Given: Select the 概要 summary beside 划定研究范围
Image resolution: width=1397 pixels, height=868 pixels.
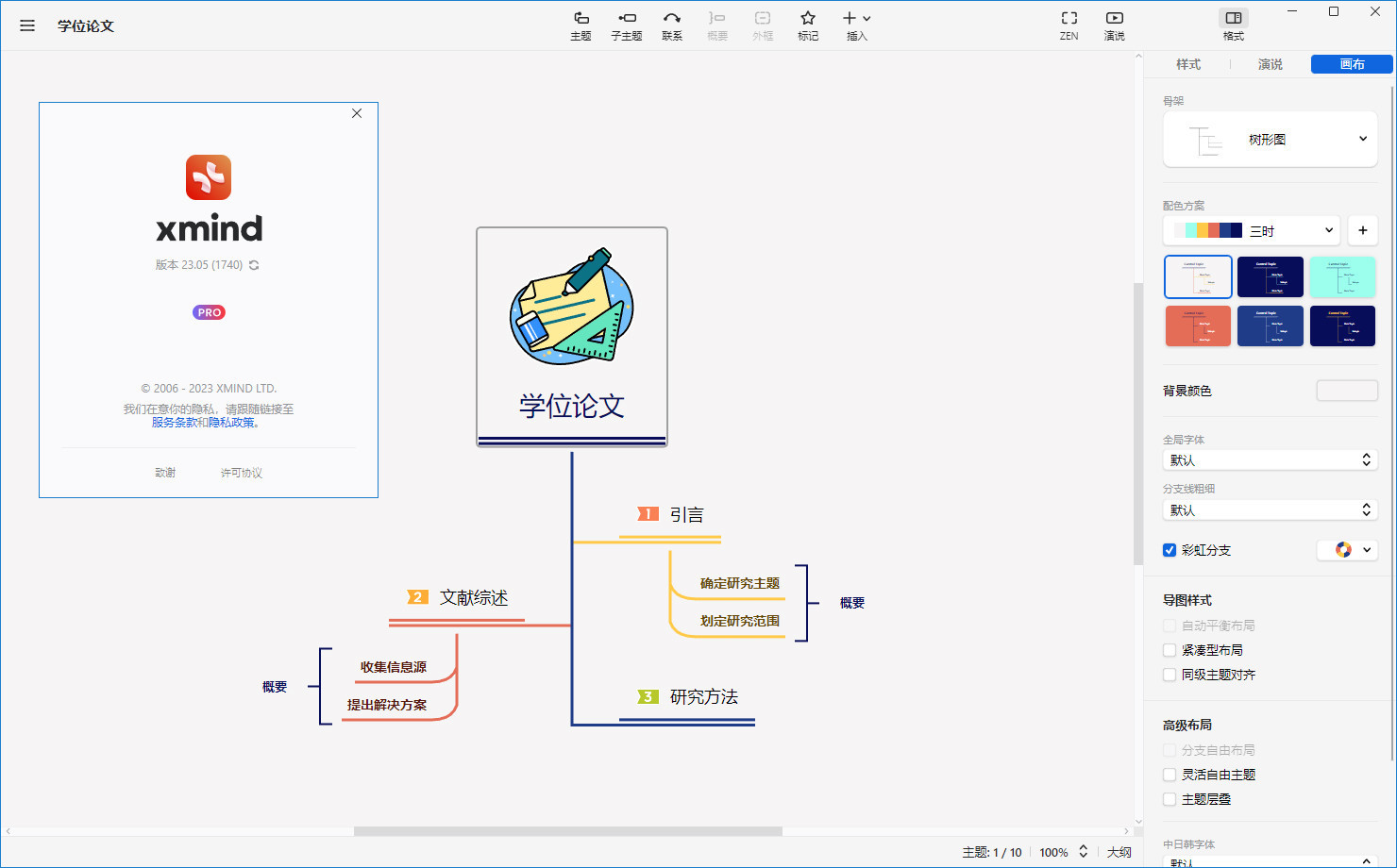Looking at the screenshot, I should 852,603.
